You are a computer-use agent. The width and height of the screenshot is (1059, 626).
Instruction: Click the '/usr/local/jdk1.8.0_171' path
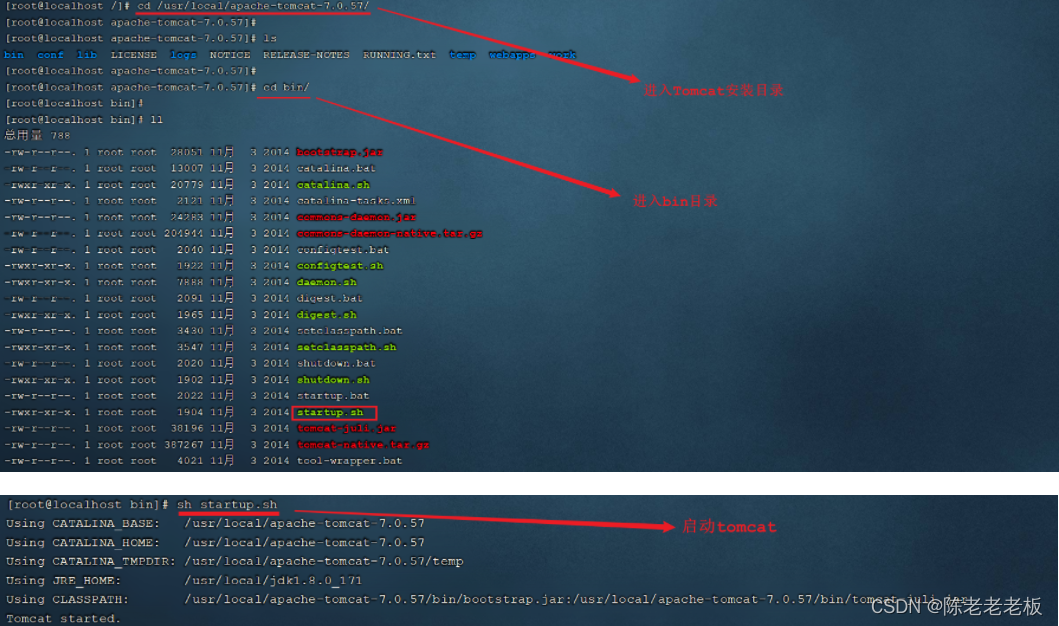tap(274, 580)
